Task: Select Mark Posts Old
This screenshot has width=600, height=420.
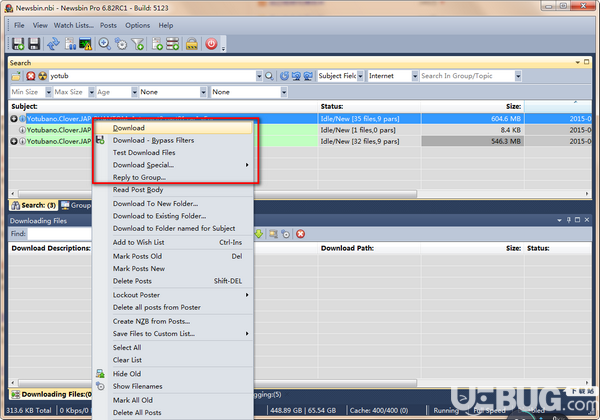Action: pyautogui.click(x=173, y=256)
